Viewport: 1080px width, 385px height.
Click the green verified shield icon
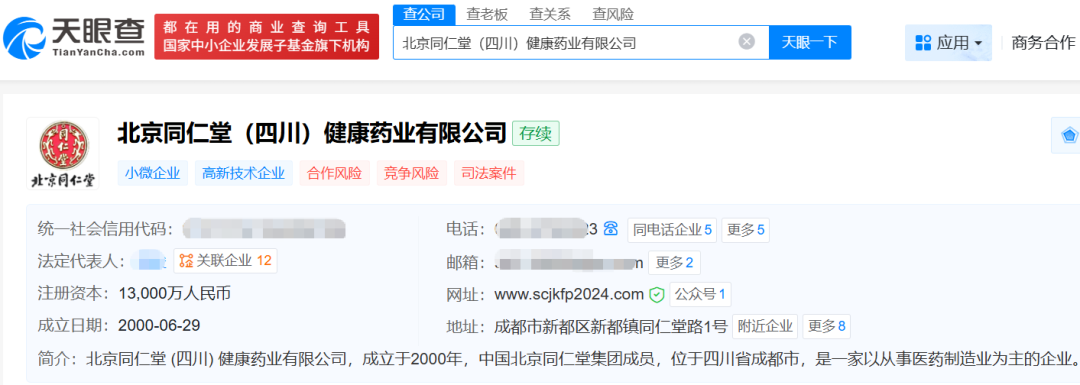click(656, 295)
